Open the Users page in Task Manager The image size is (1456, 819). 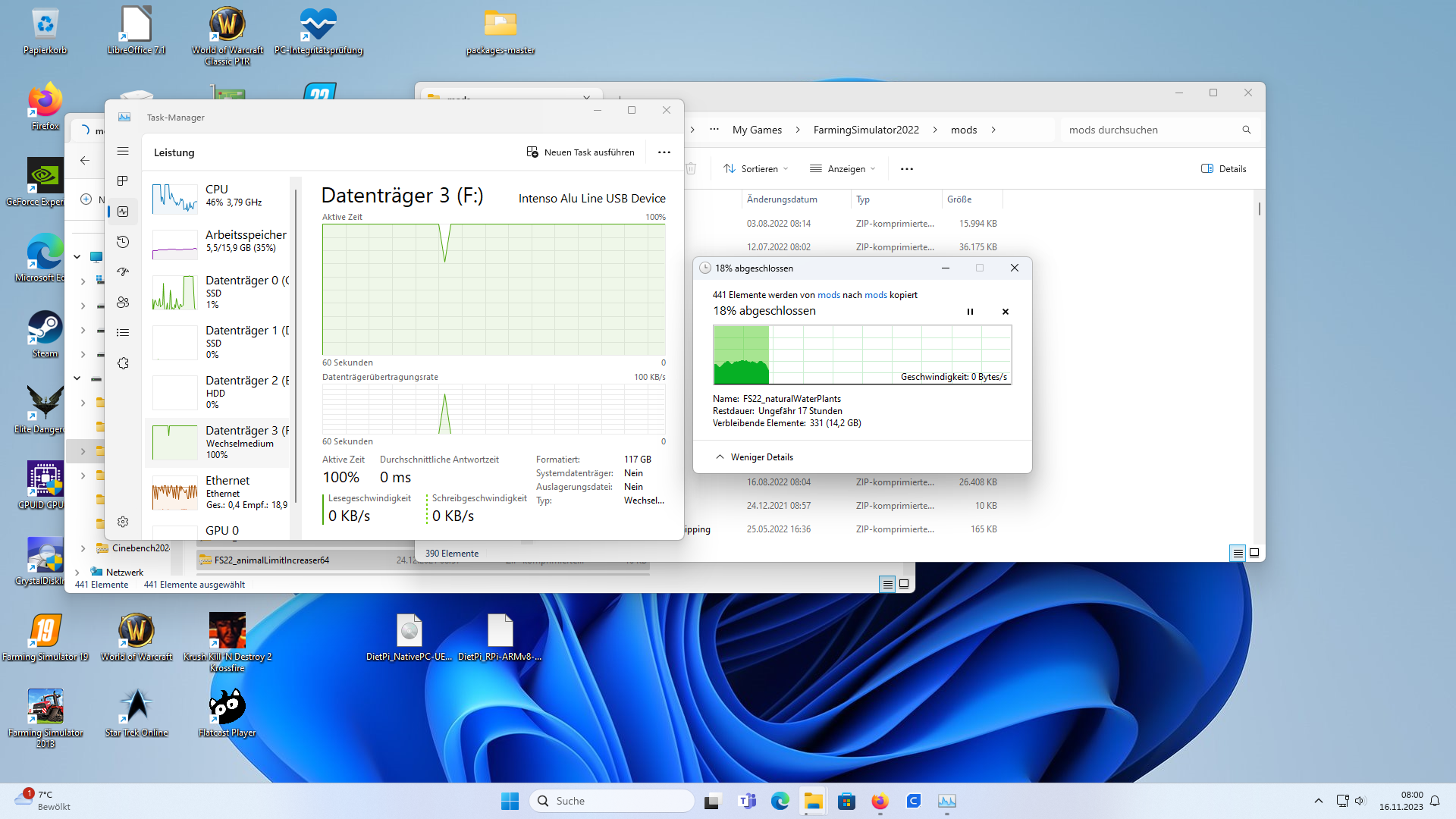pos(123,303)
